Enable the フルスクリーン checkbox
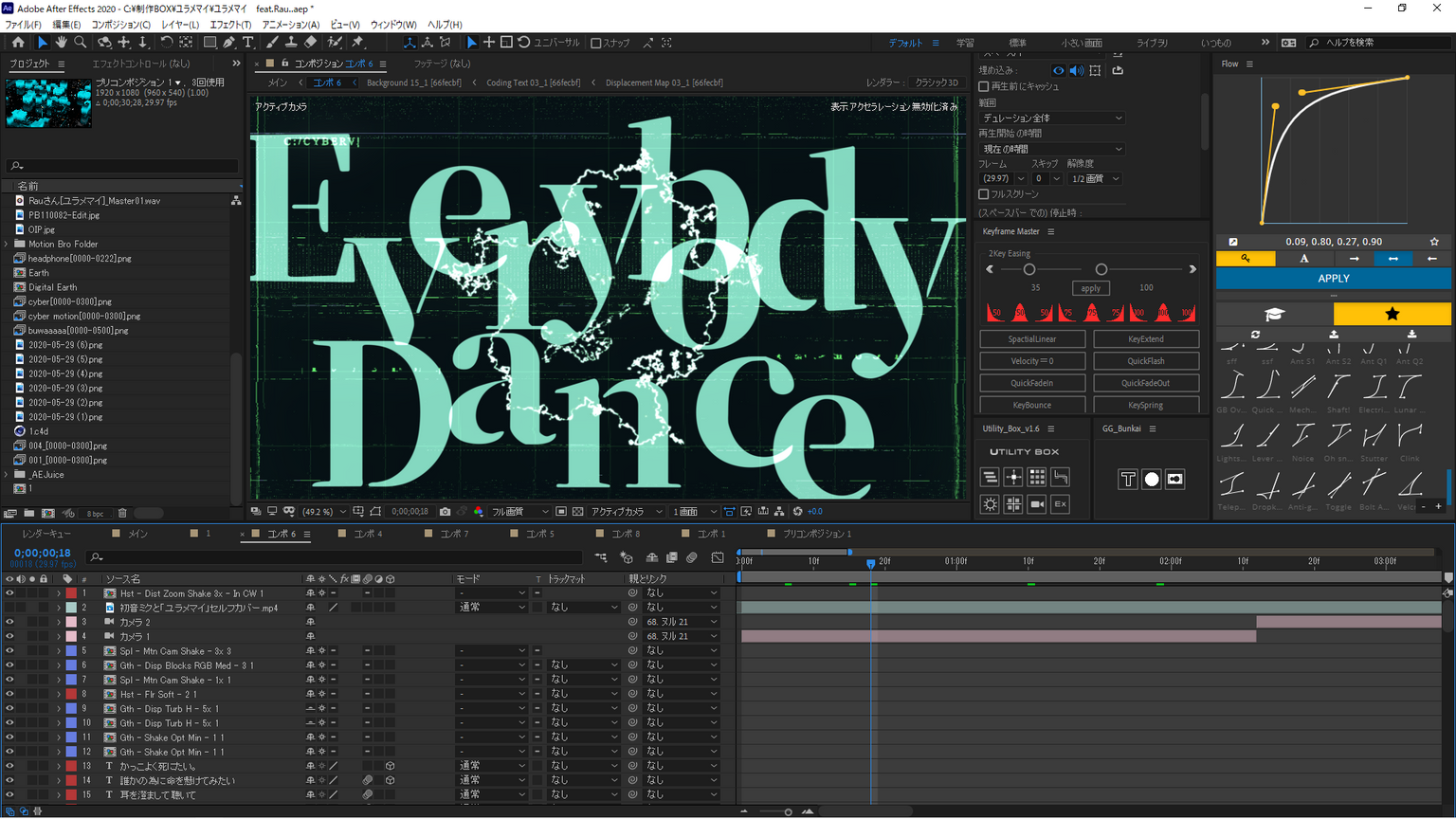Image resolution: width=1456 pixels, height=819 pixels. pyautogui.click(x=984, y=194)
